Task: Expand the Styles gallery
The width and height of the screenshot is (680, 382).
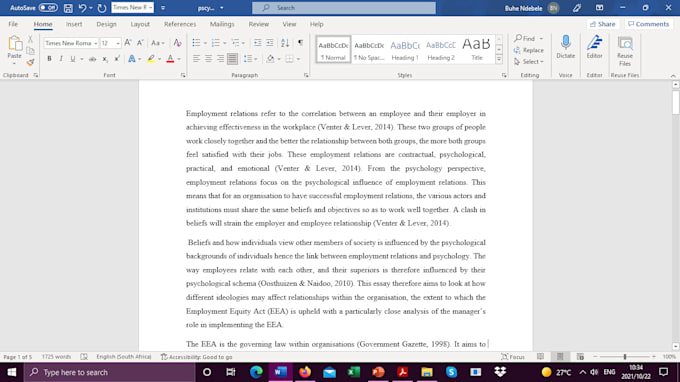Action: 499,59
